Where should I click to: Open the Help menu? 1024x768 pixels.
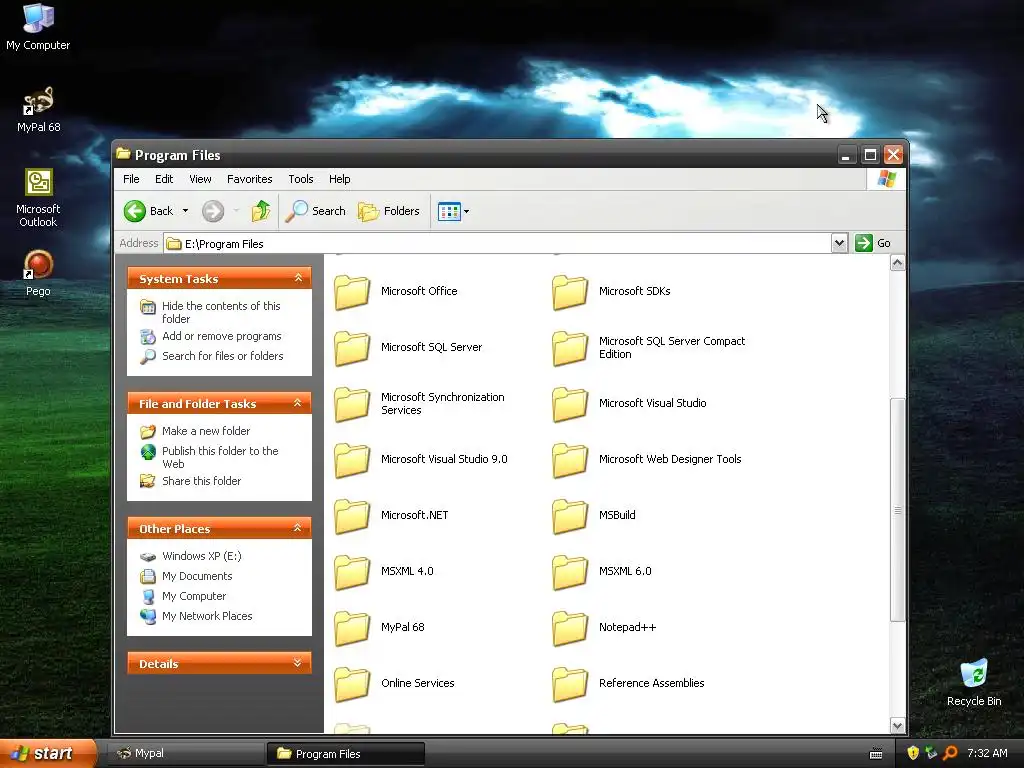click(x=339, y=179)
